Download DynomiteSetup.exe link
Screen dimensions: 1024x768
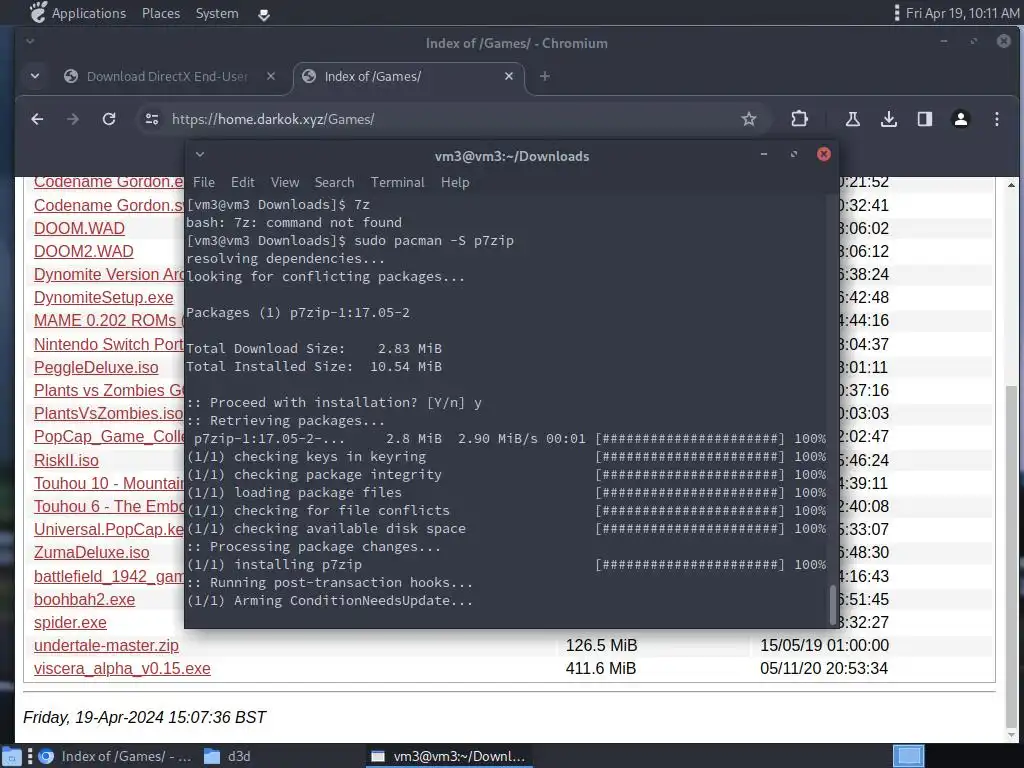point(104,297)
